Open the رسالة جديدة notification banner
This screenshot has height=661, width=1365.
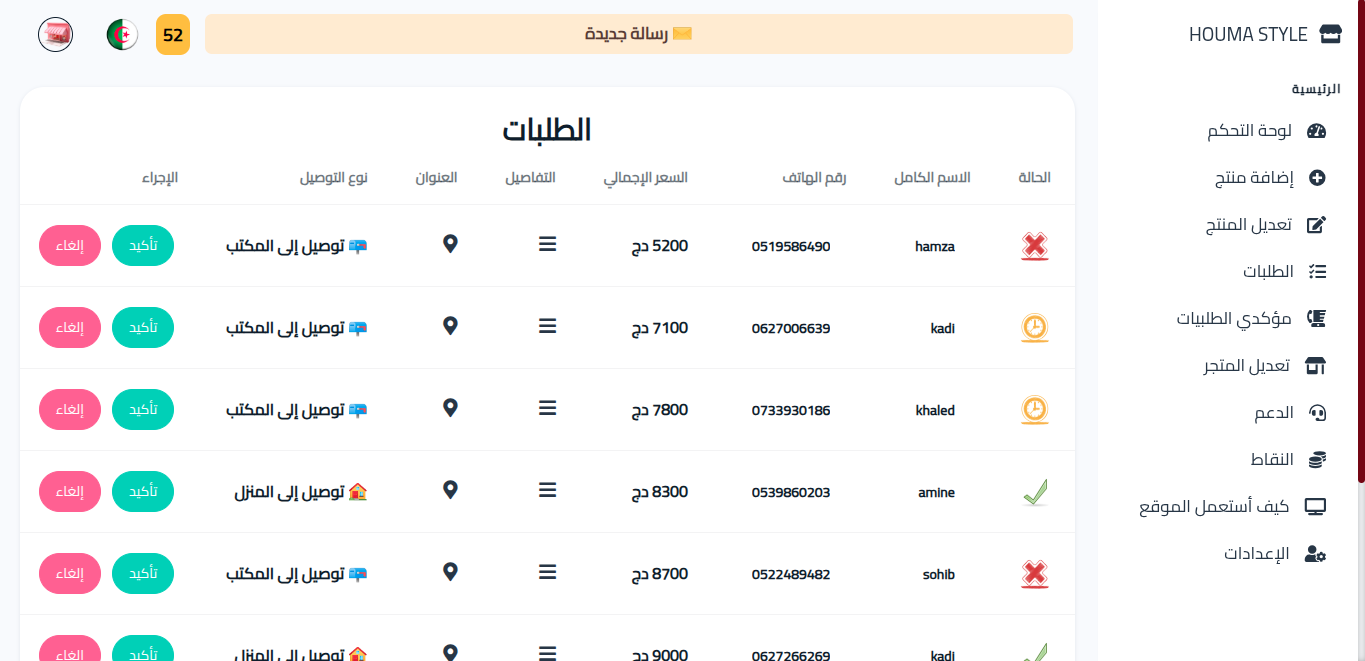[639, 34]
